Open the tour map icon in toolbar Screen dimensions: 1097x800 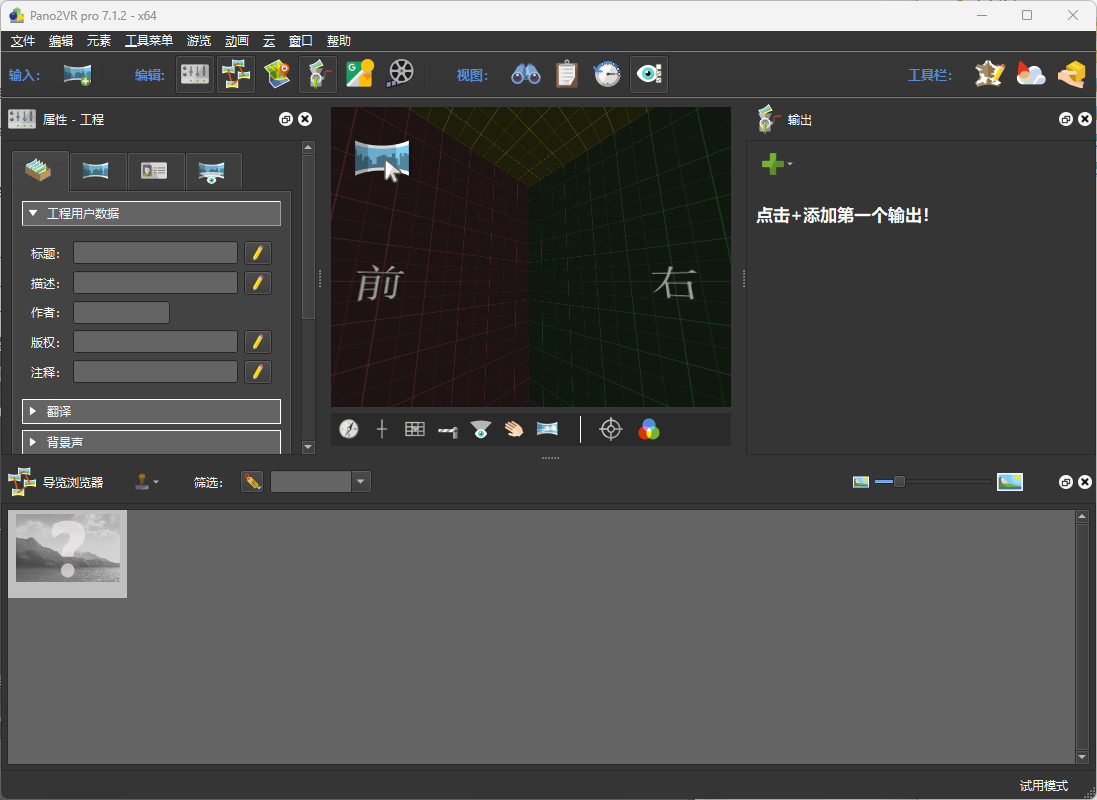coord(277,74)
